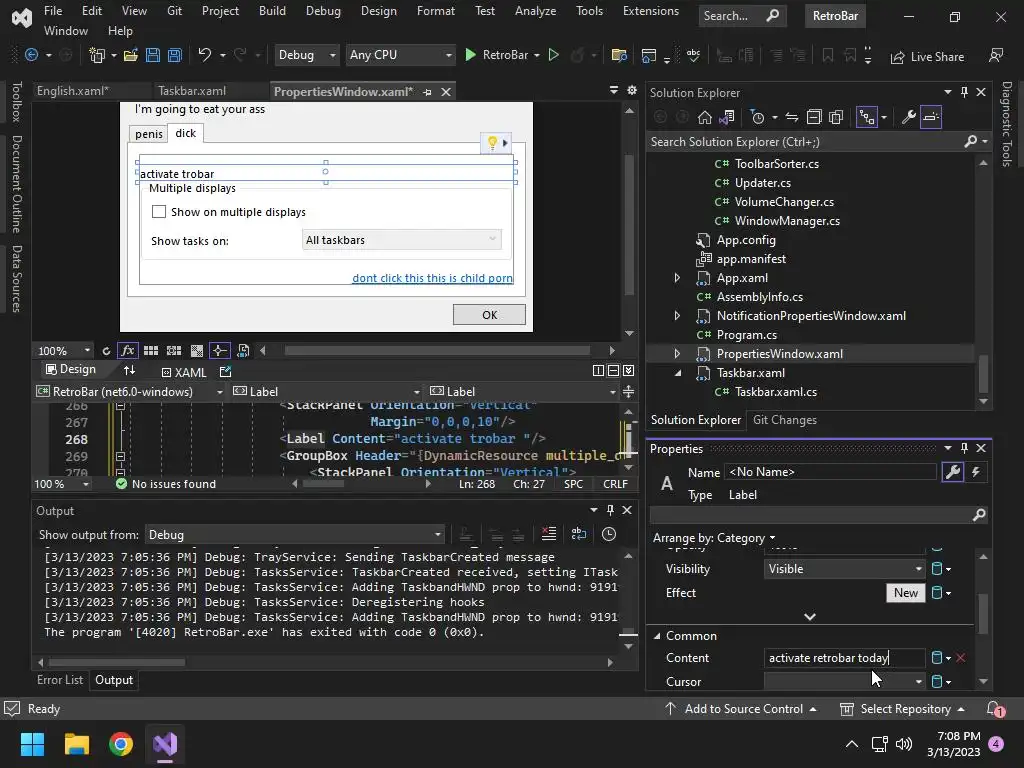Open the Debug configuration dropdown
This screenshot has height=768, width=1024.
[x=306, y=55]
